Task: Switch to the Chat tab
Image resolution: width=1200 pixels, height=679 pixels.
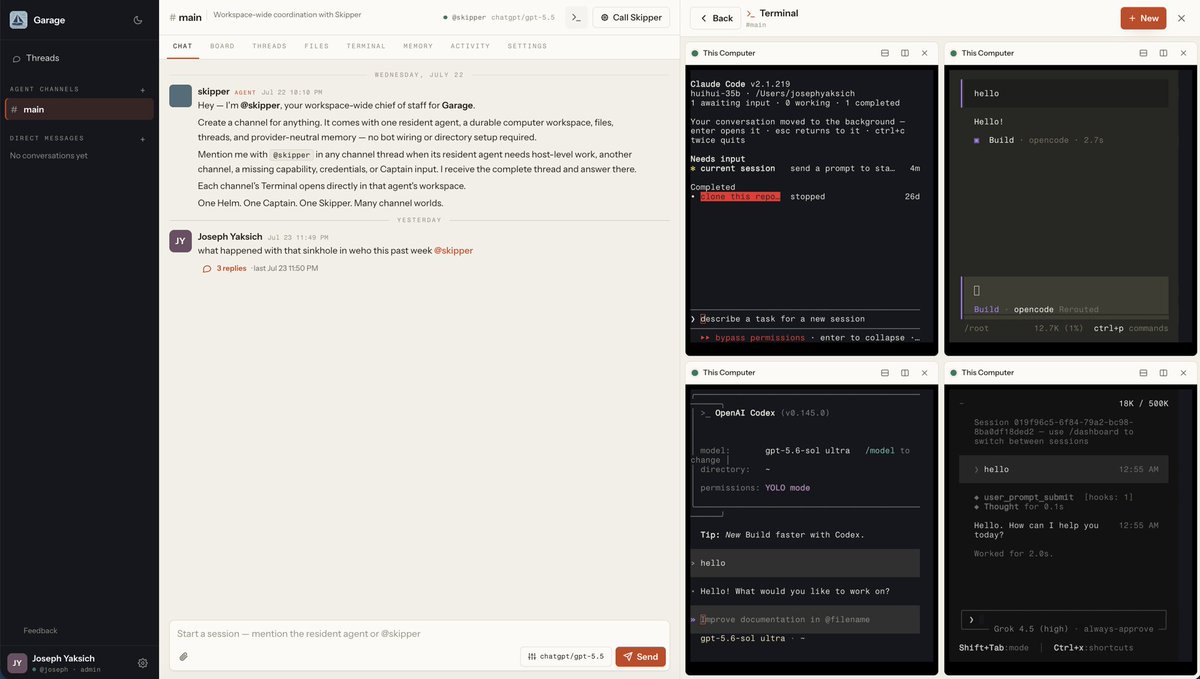Action: coord(182,46)
